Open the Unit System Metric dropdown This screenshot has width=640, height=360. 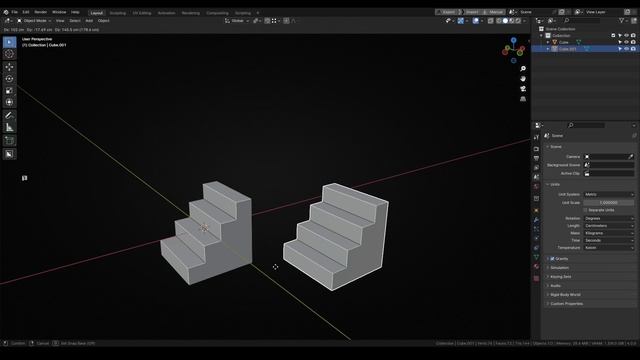pos(609,195)
